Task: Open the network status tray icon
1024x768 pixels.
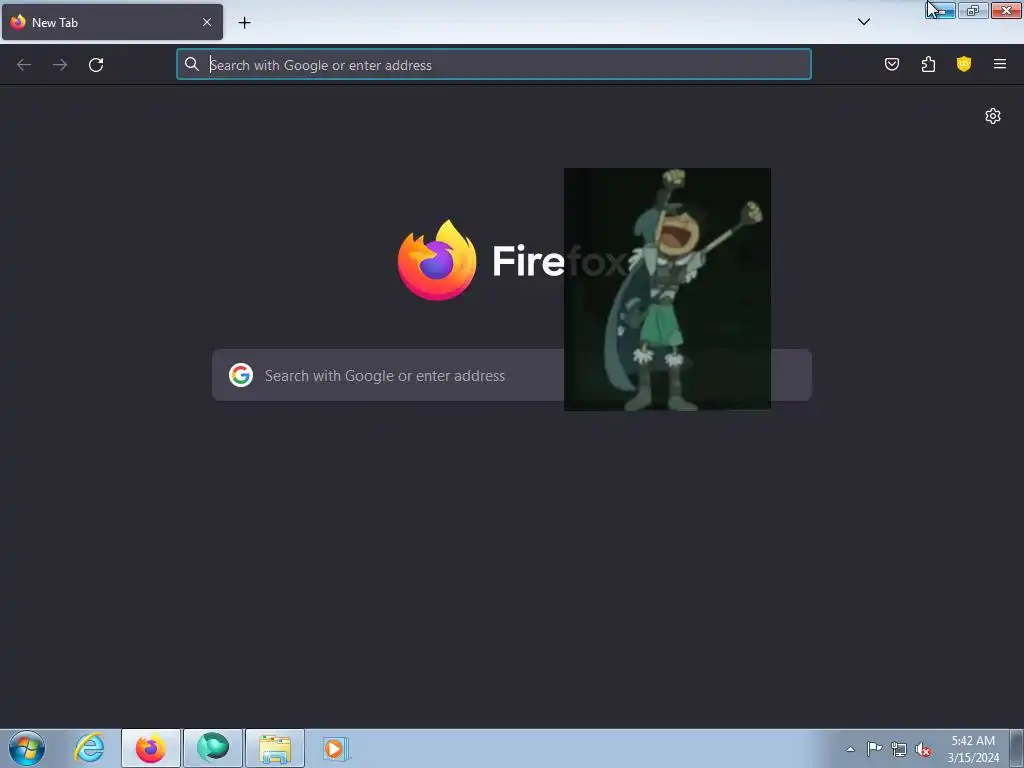Action: 899,749
